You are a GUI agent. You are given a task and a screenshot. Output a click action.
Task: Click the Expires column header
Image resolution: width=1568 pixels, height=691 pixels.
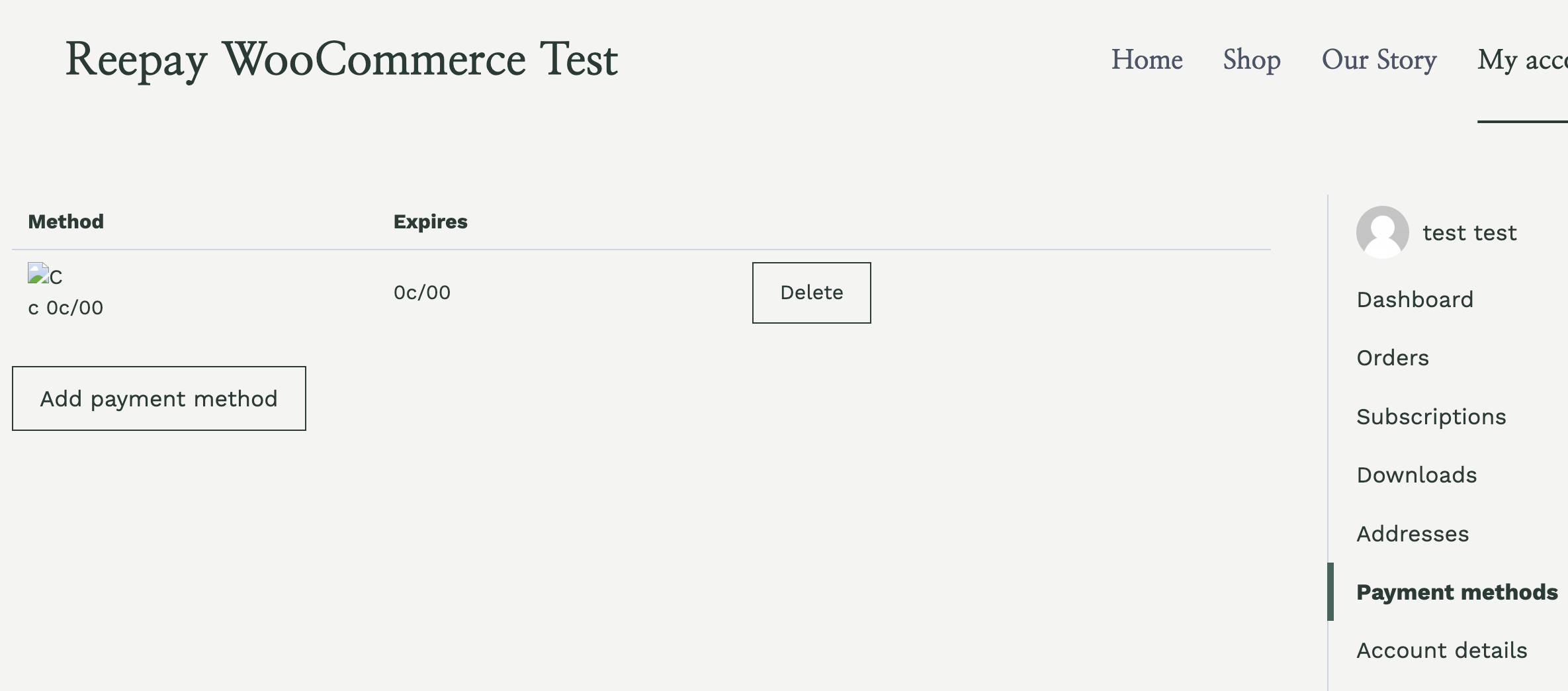tap(431, 221)
